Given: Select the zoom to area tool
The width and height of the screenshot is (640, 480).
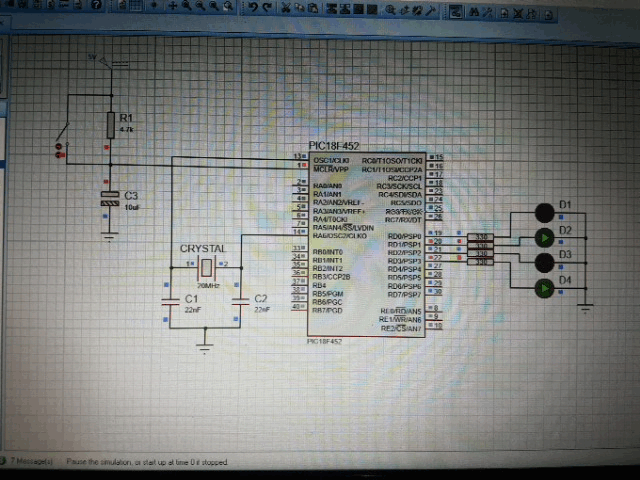Looking at the screenshot, I should pos(228,7).
